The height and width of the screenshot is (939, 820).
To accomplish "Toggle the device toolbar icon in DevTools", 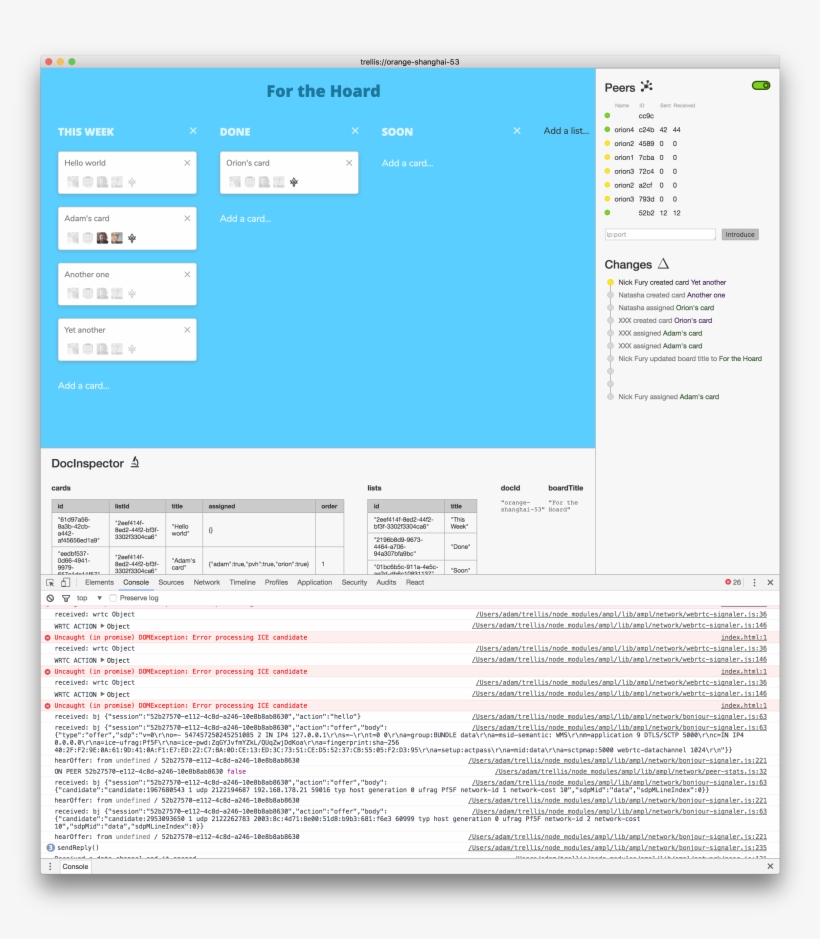I will [68, 581].
